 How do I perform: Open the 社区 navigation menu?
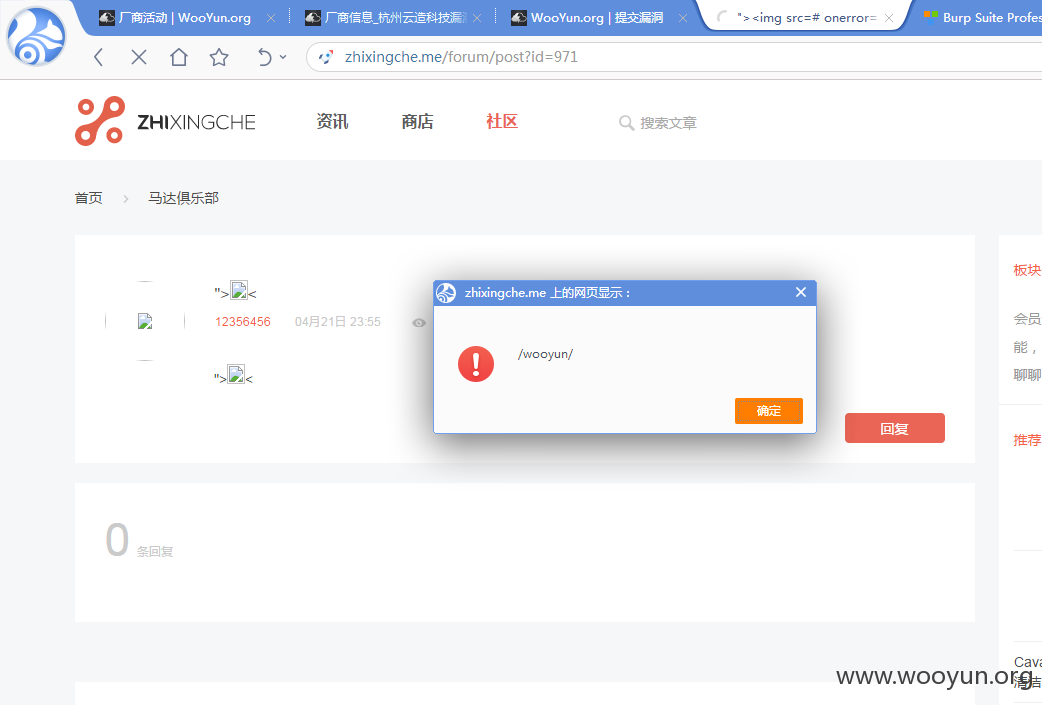pyautogui.click(x=502, y=122)
